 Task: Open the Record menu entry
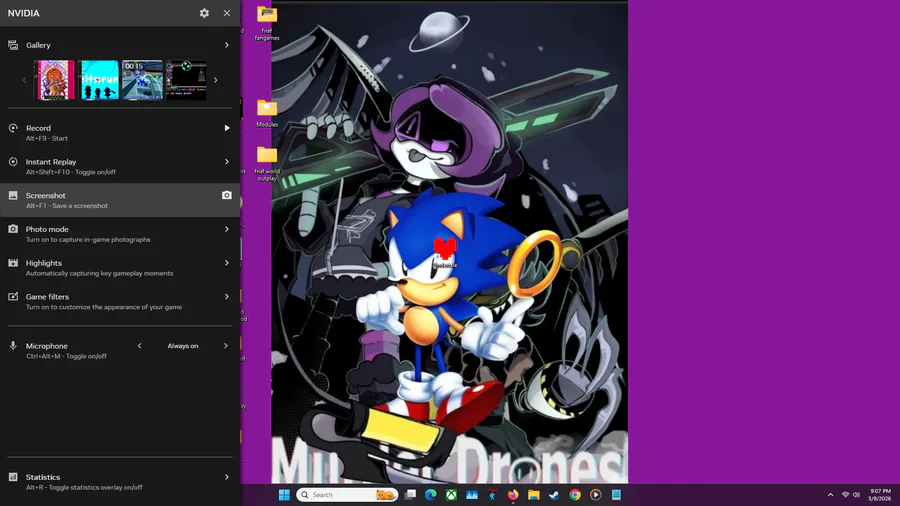coord(119,133)
